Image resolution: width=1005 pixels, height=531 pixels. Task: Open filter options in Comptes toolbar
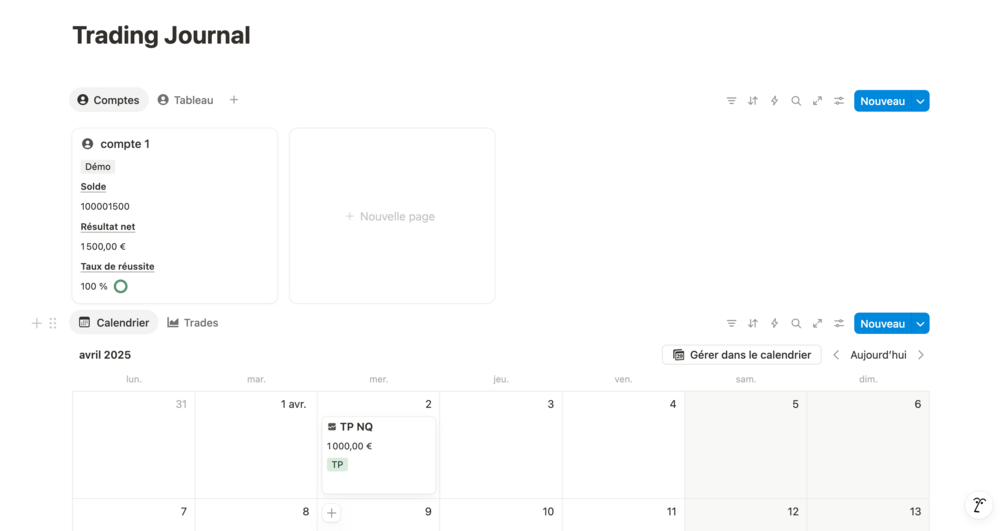click(x=731, y=101)
